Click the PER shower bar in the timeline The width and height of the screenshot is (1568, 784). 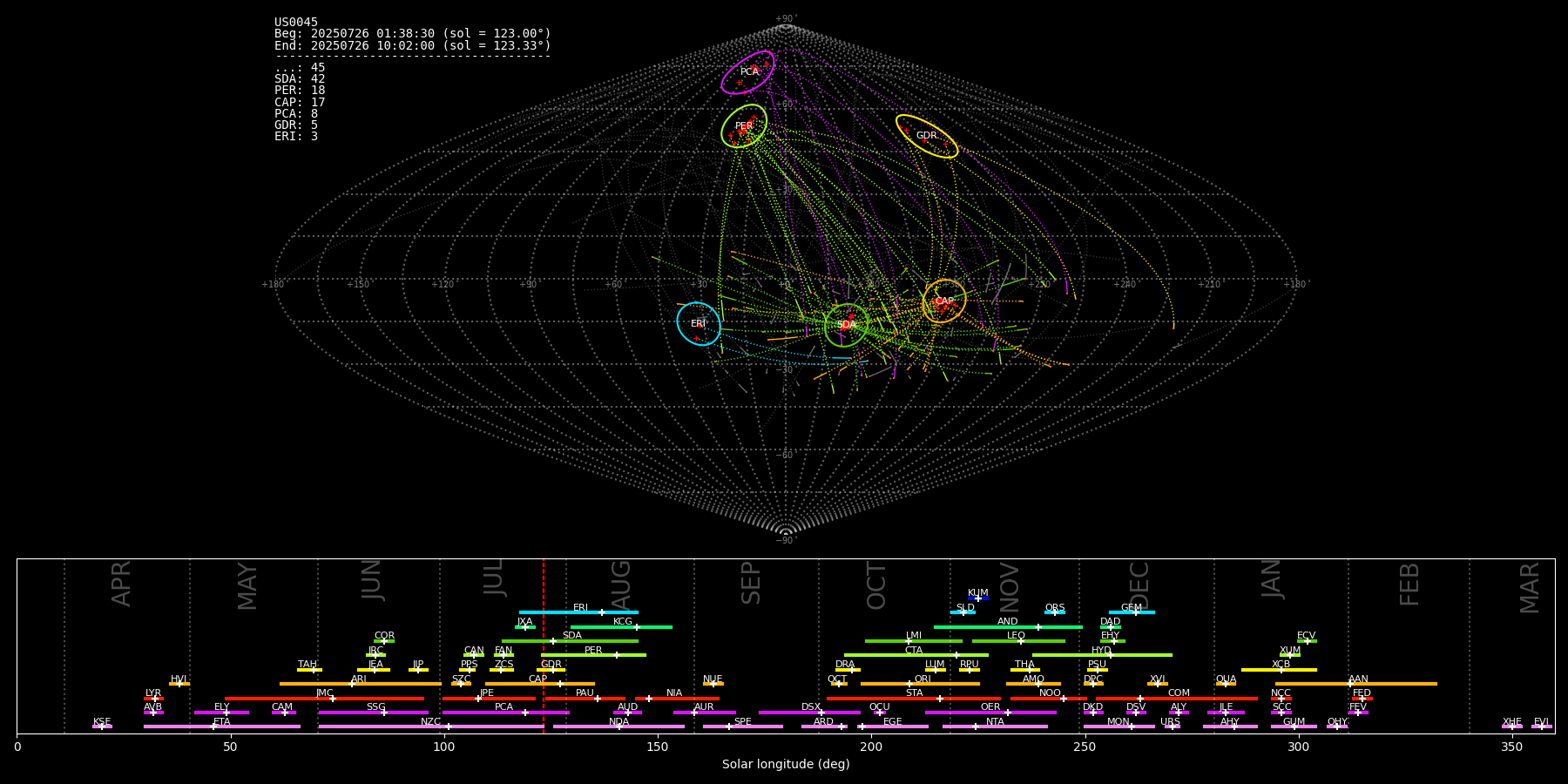(x=593, y=655)
